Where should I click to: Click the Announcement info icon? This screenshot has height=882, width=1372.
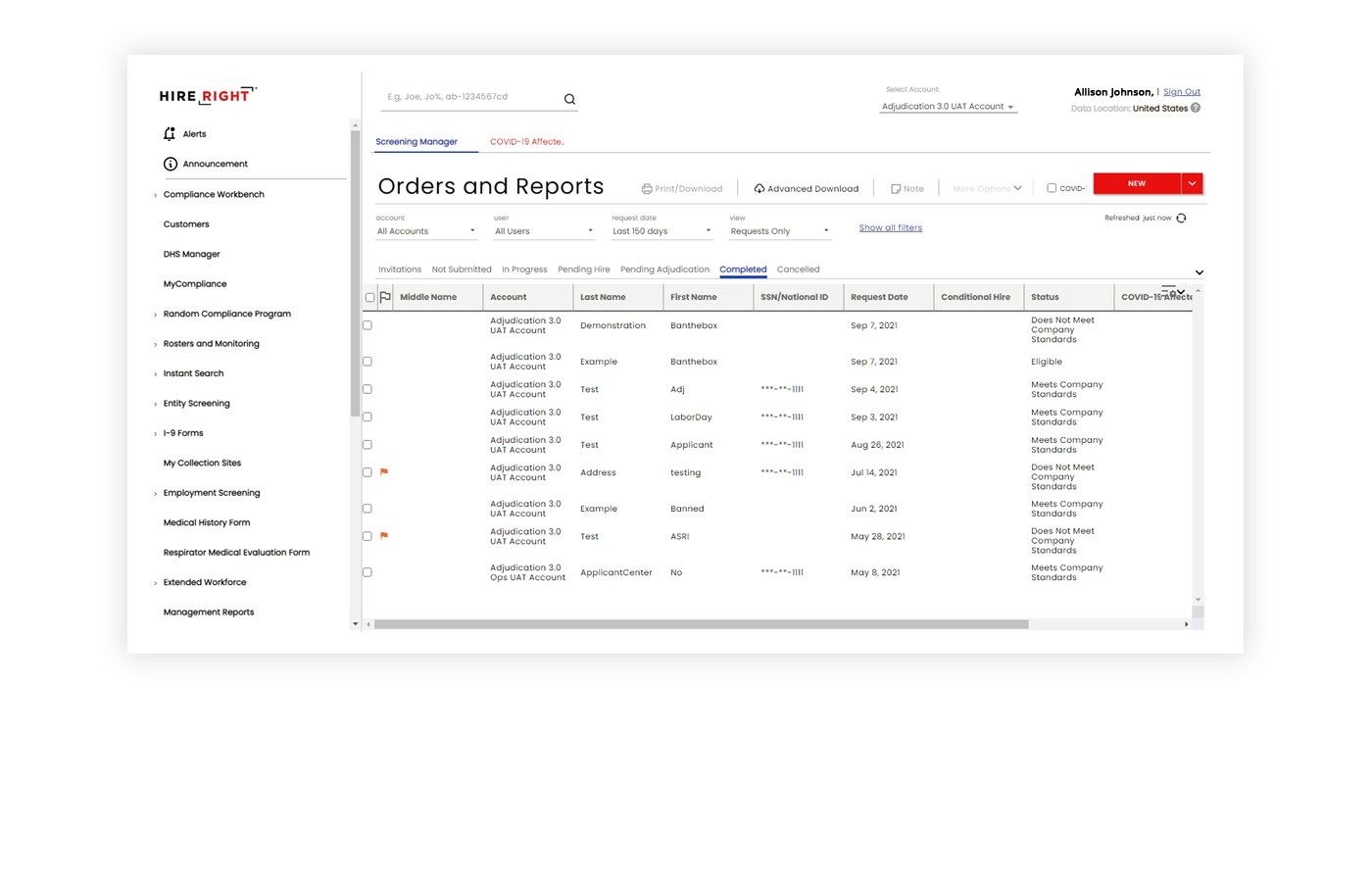(x=171, y=164)
